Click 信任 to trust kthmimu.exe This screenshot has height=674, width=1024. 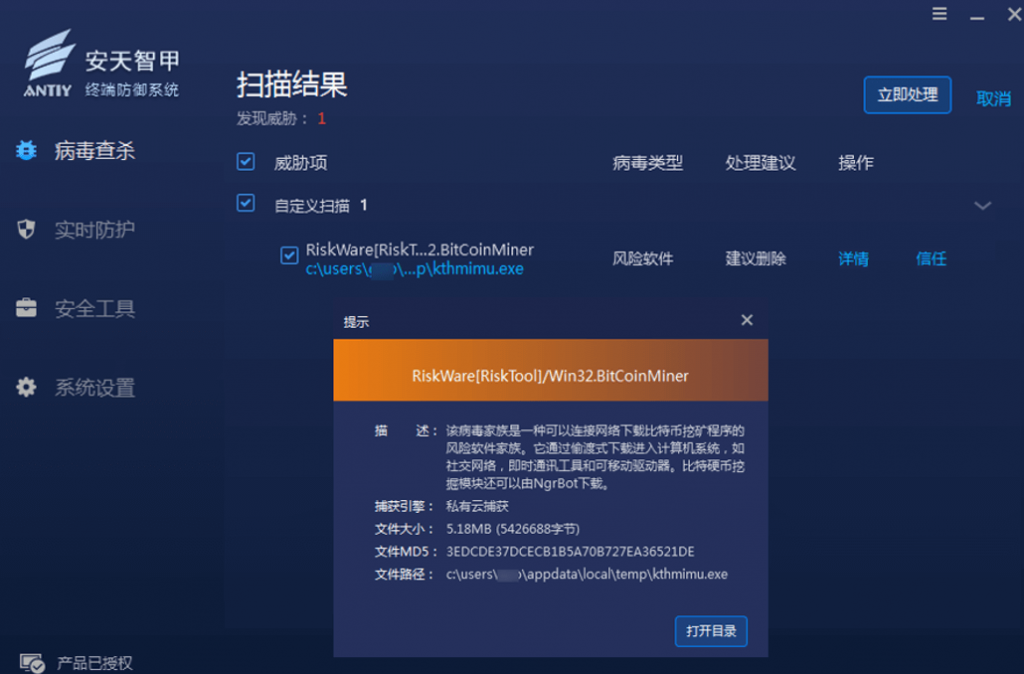coord(931,259)
